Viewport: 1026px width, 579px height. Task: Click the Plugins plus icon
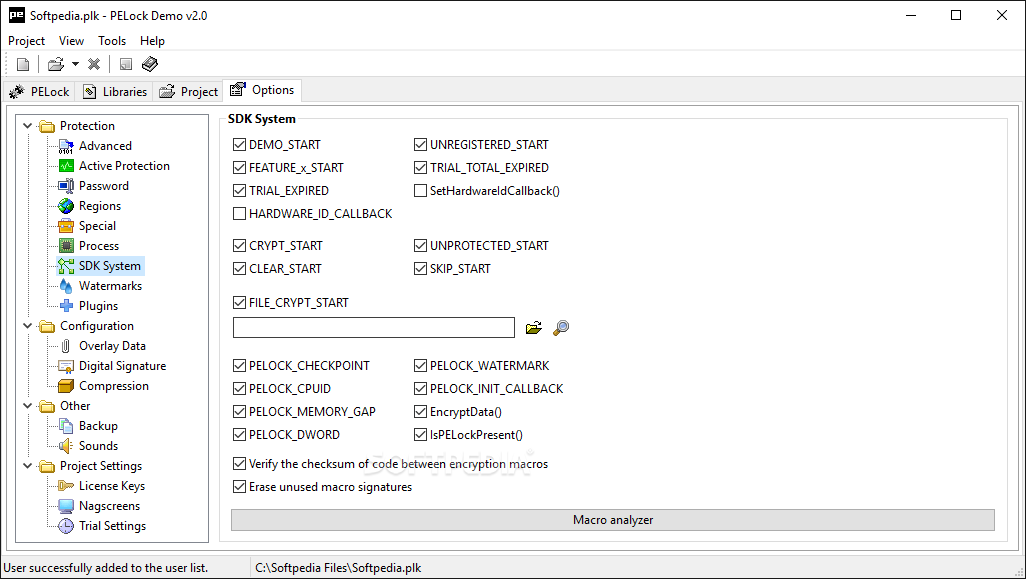(66, 306)
